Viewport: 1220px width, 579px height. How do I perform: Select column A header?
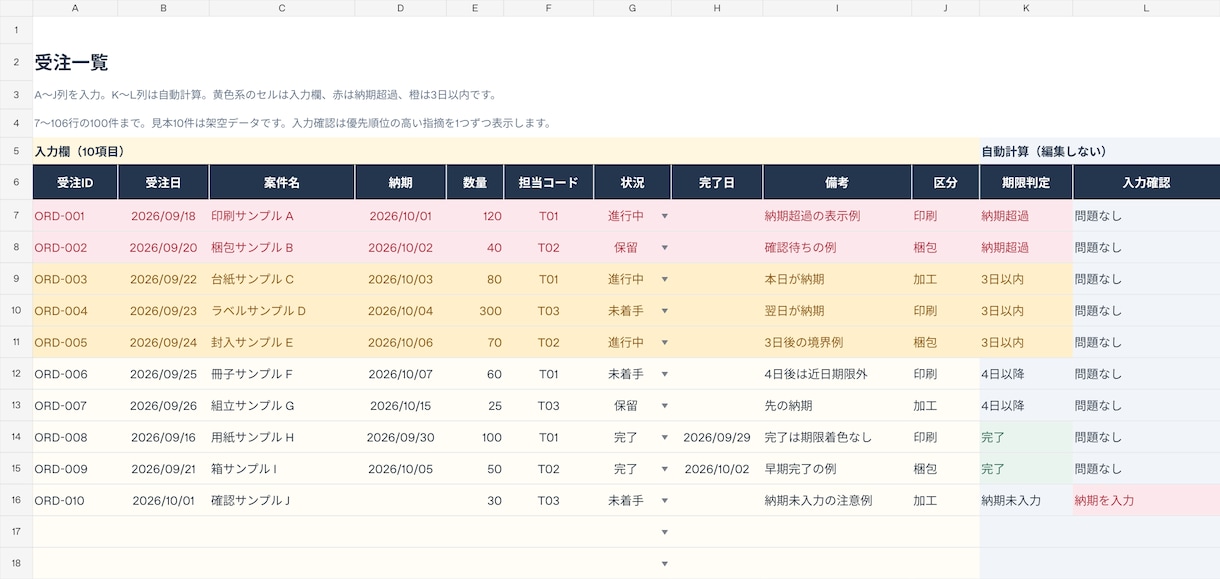click(75, 8)
